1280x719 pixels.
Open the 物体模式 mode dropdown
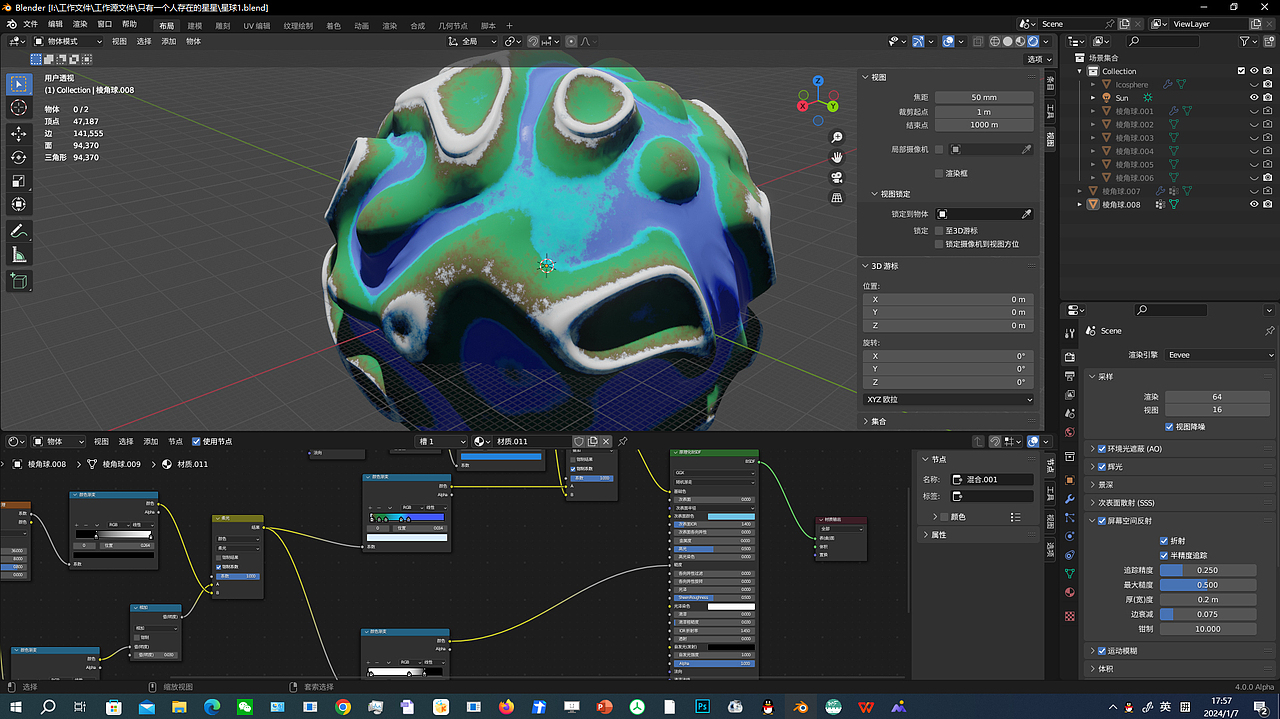[68, 41]
